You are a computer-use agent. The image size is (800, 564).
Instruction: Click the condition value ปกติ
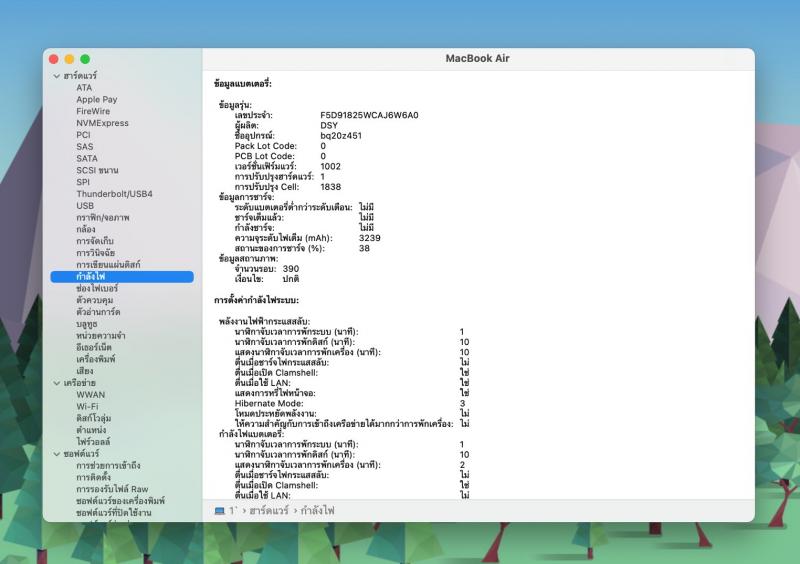pyautogui.click(x=291, y=279)
